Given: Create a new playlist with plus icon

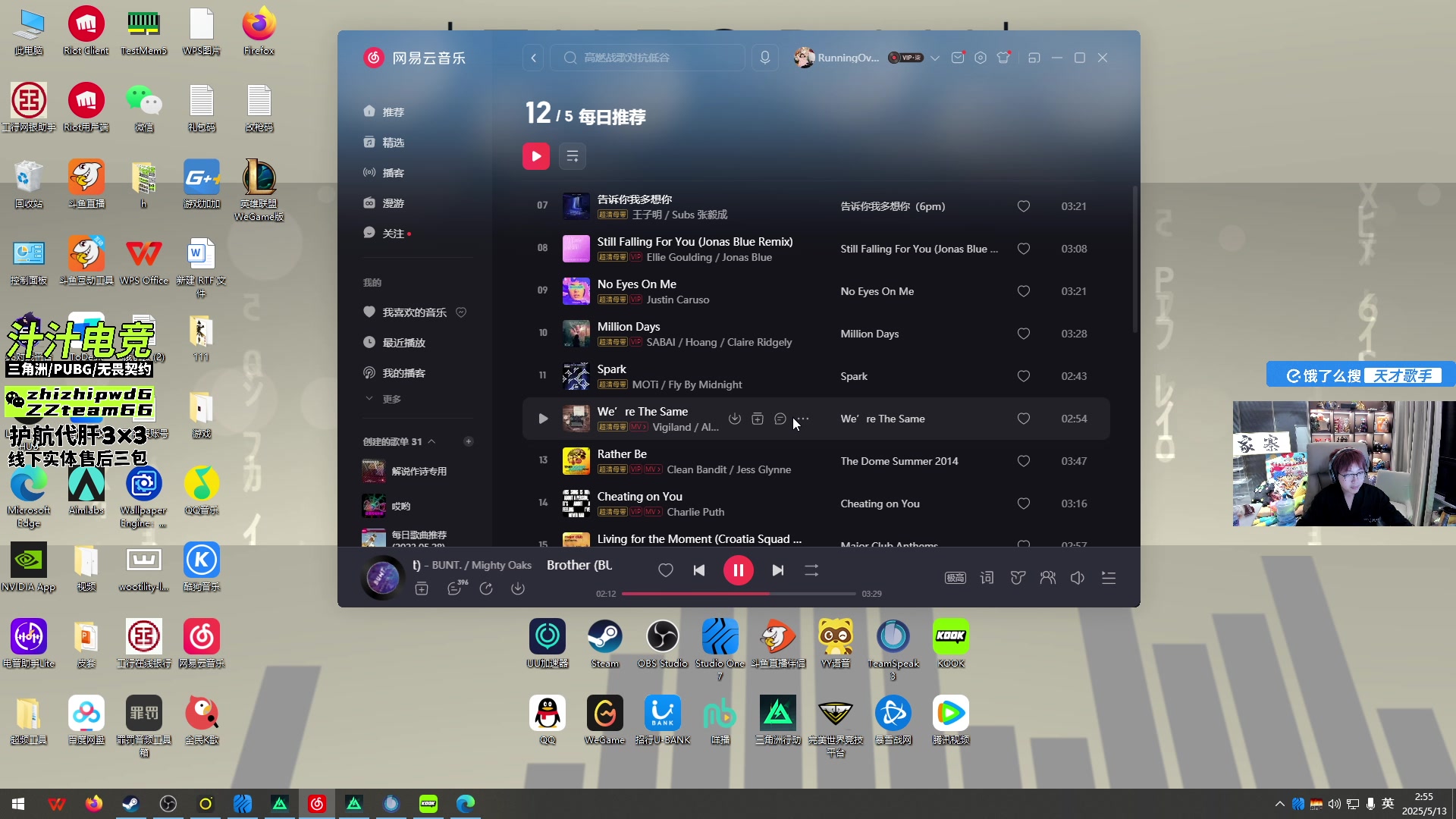Looking at the screenshot, I should (x=469, y=441).
